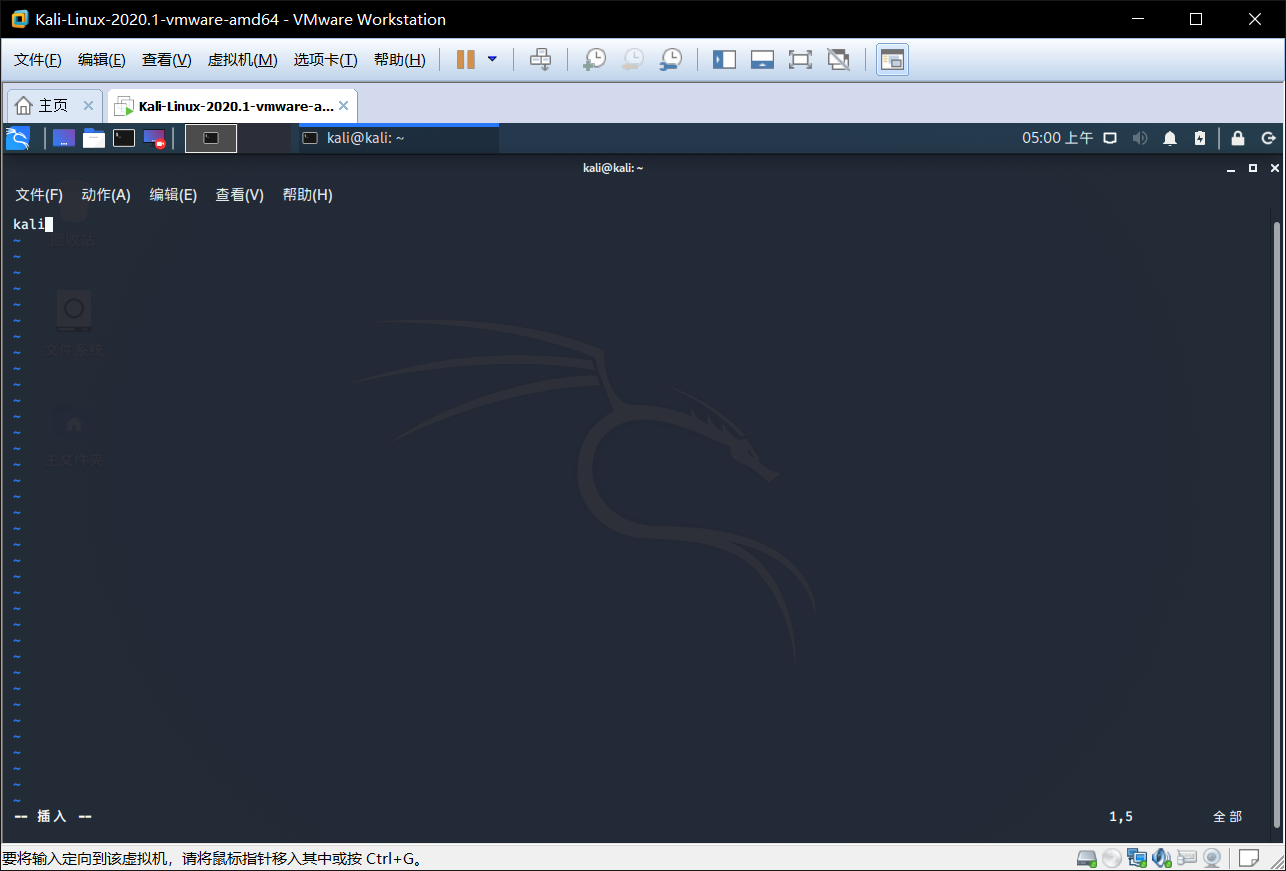Screen dimensions: 1286x871
Task: Open the 虚拟机(M) menu
Action: 242,60
